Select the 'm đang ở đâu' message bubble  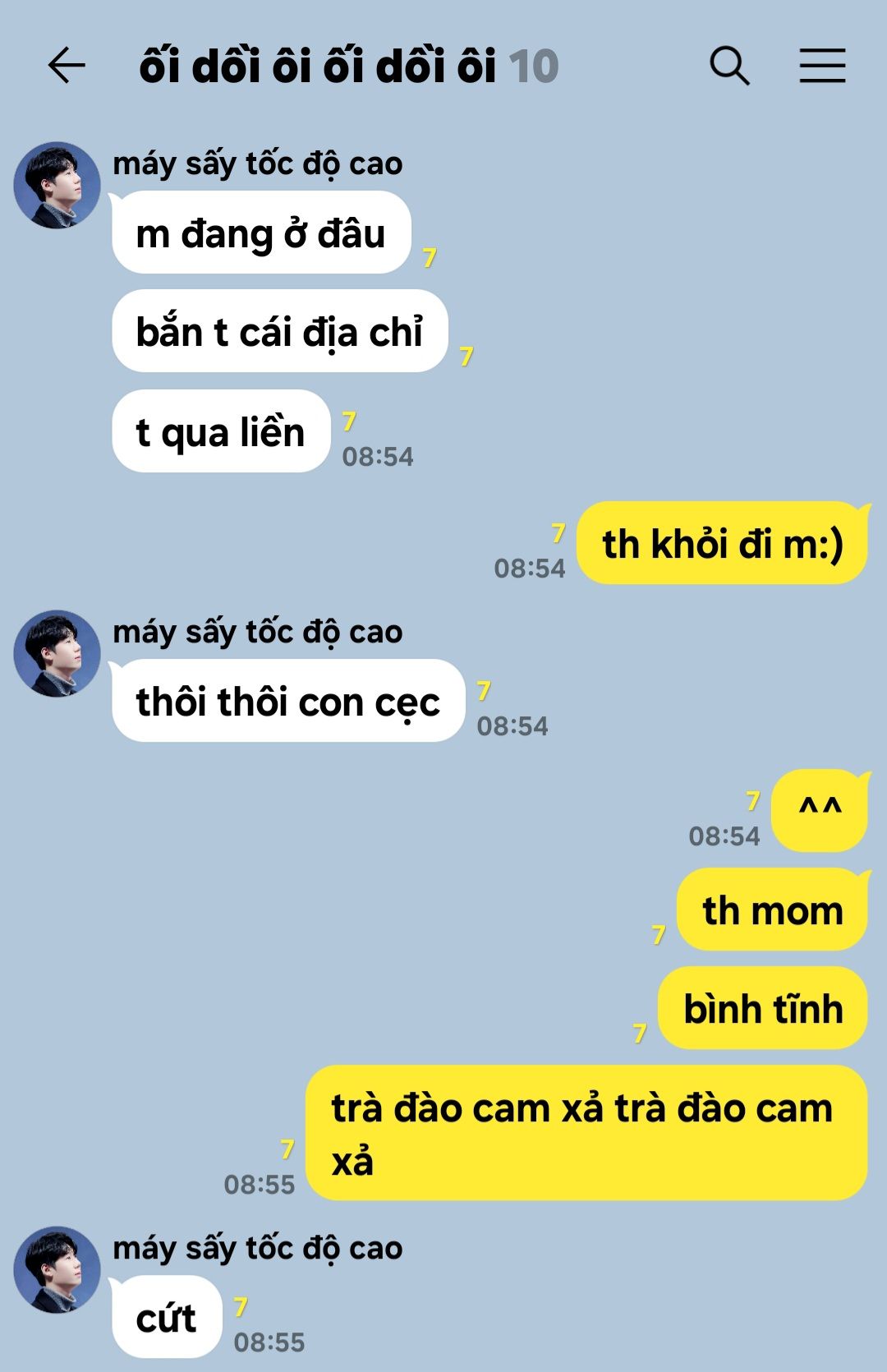pyautogui.click(x=261, y=233)
